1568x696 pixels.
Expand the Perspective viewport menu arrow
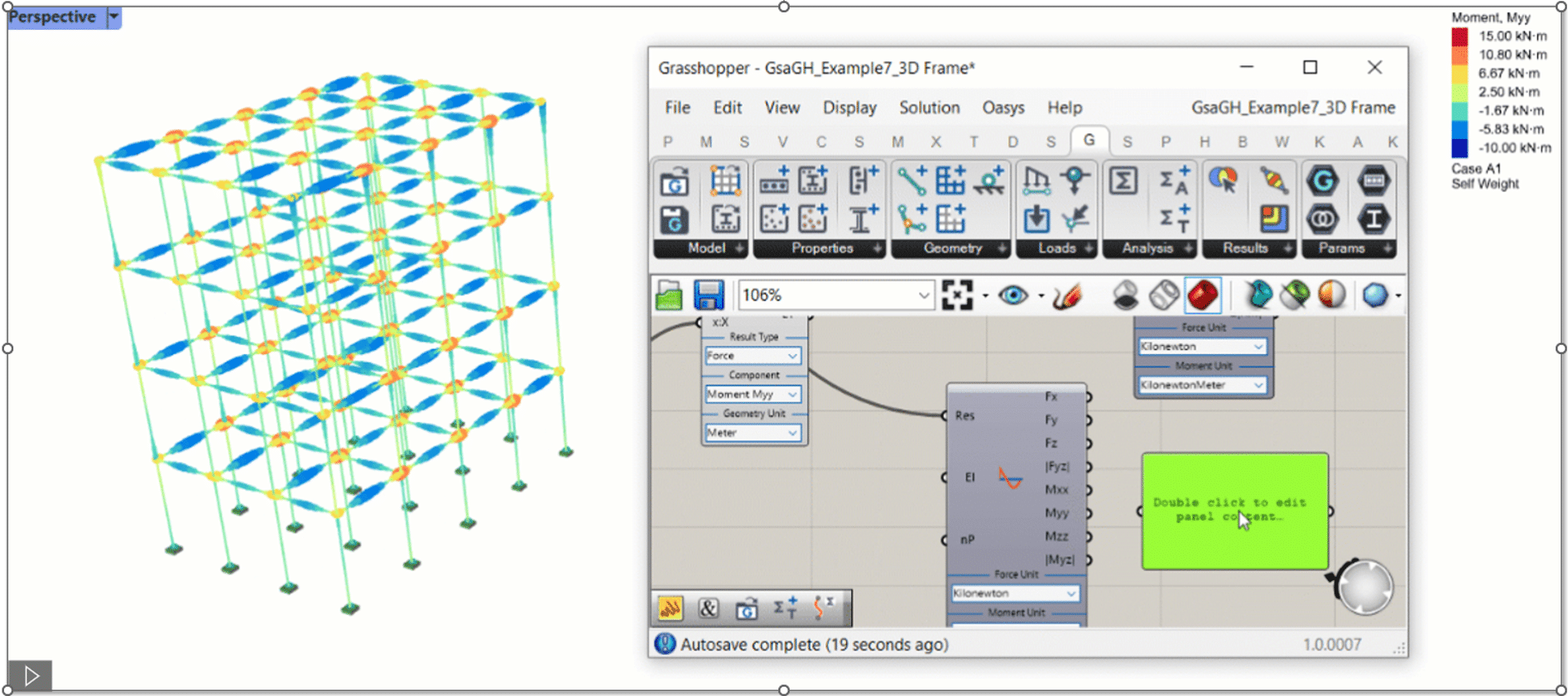click(x=114, y=17)
